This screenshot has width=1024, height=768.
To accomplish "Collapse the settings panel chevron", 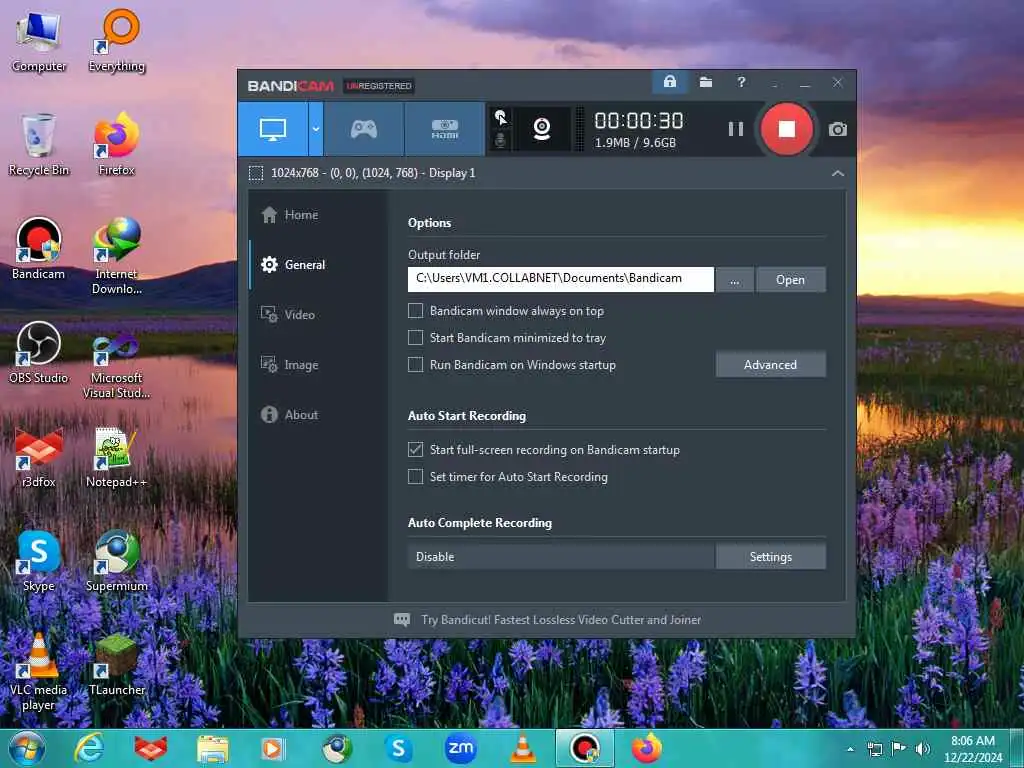I will (838, 173).
